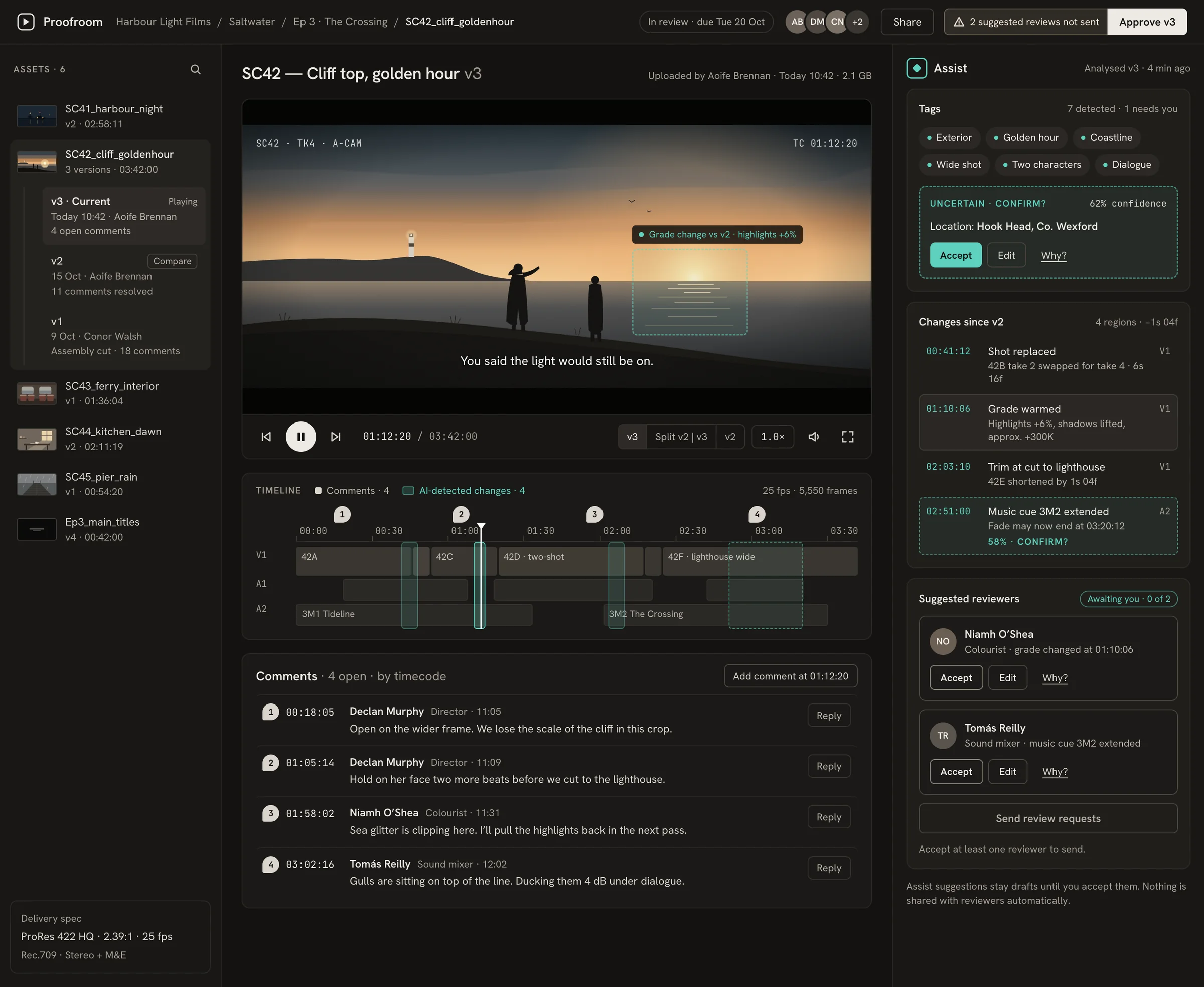
Task: Expand the Music cue 3M2 extended change
Action: point(1047,526)
